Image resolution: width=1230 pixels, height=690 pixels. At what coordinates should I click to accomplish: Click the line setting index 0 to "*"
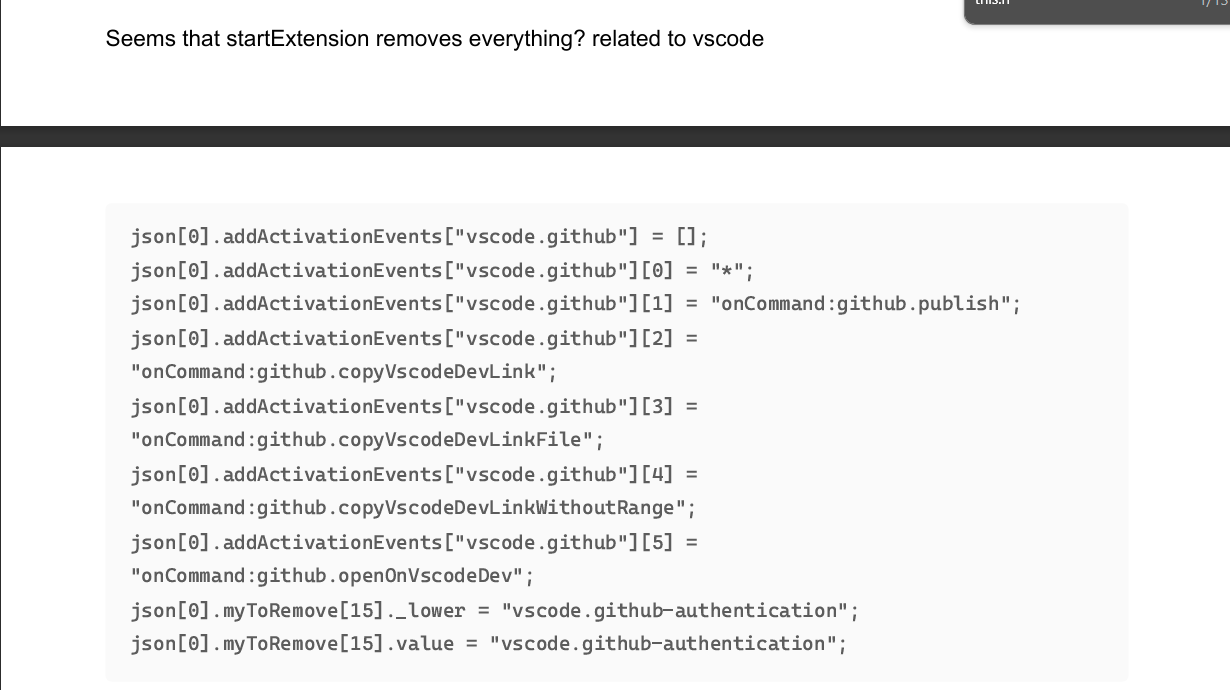pyautogui.click(x=442, y=271)
